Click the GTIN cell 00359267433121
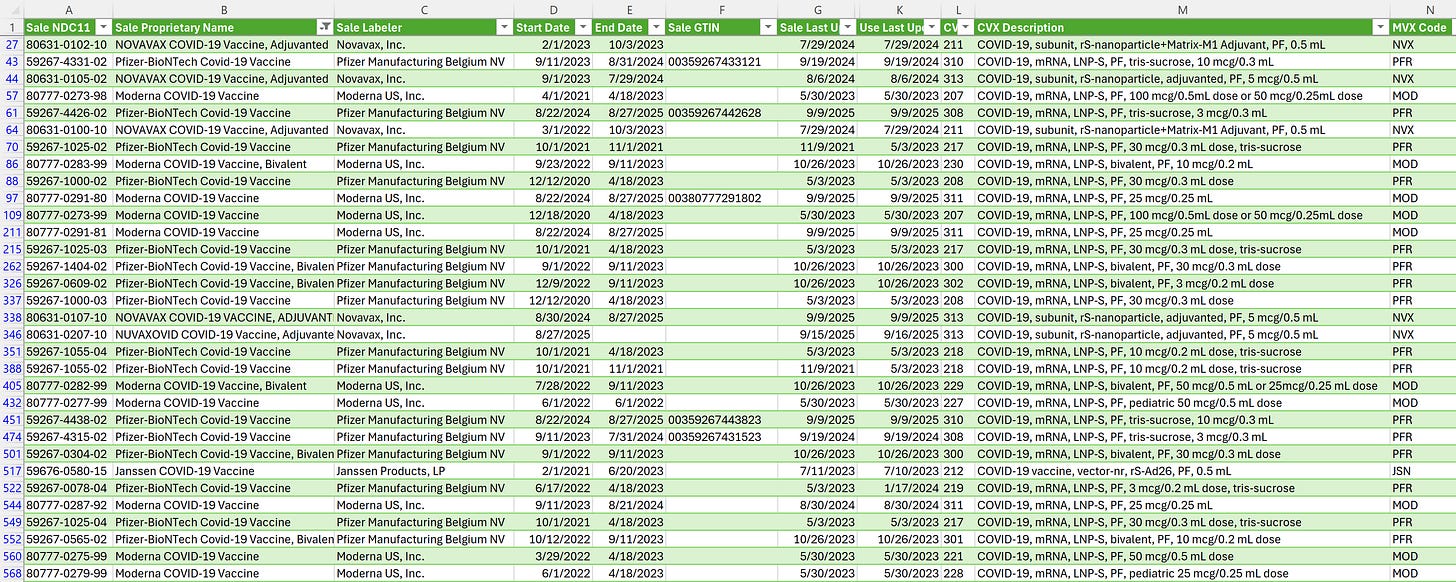Screen dimensions: 1456x582 coord(721,62)
